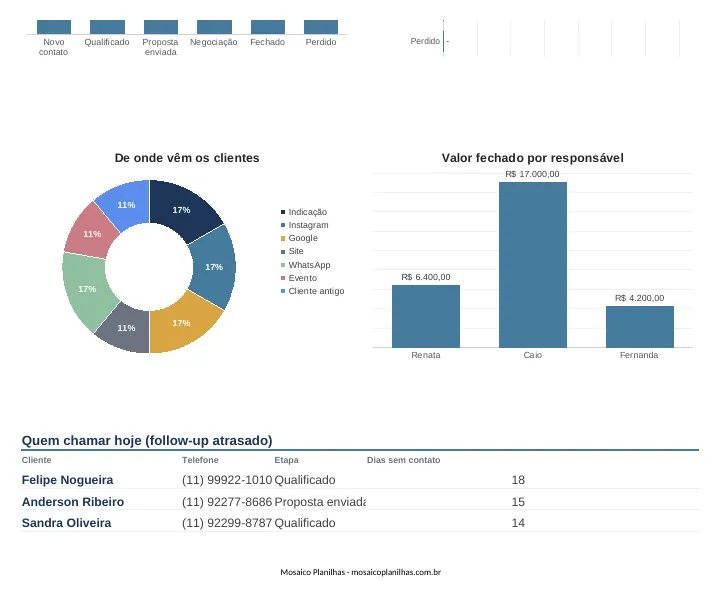The width and height of the screenshot is (719, 597).
Task: Select the pink Evento donut slice
Action: pos(92,232)
